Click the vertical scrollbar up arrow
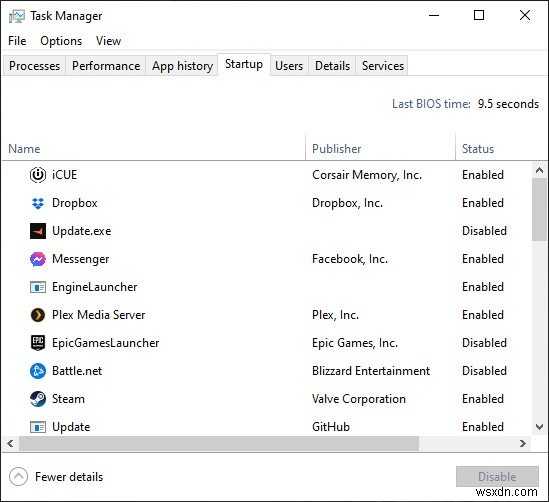This screenshot has height=502, width=549. click(x=539, y=170)
